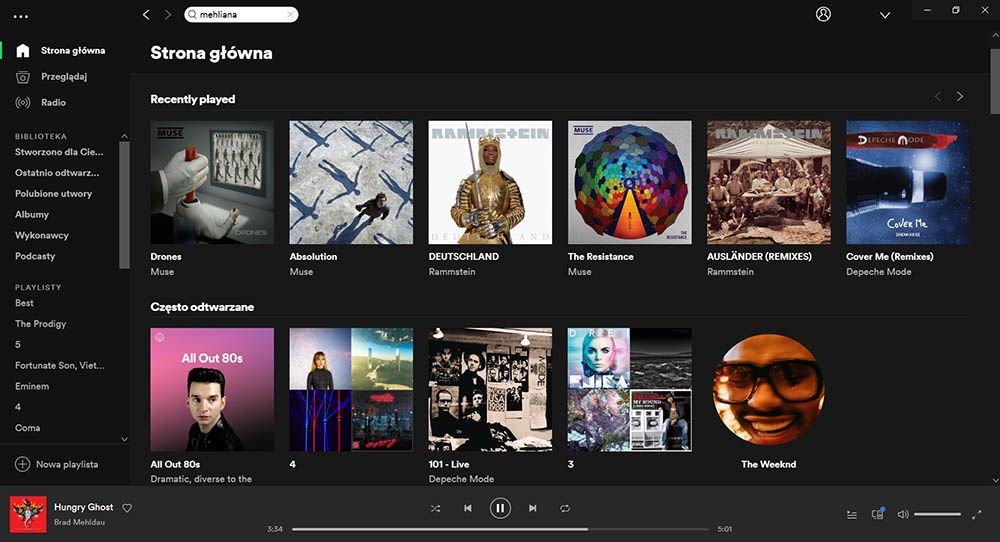Open playlist named 5

[18, 344]
